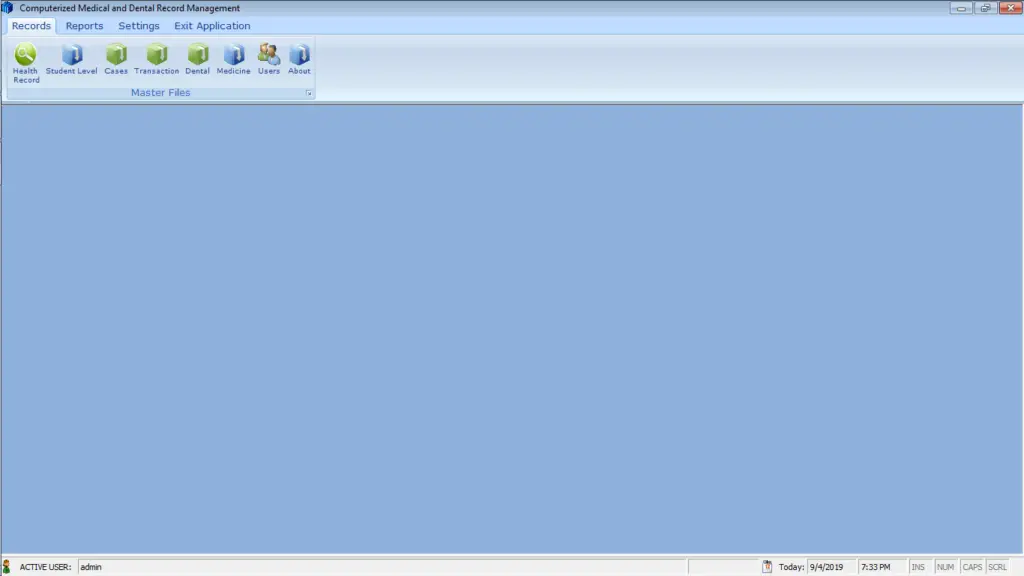Toggle the INS indicator
Screen dimensions: 1024x576
(920, 566)
